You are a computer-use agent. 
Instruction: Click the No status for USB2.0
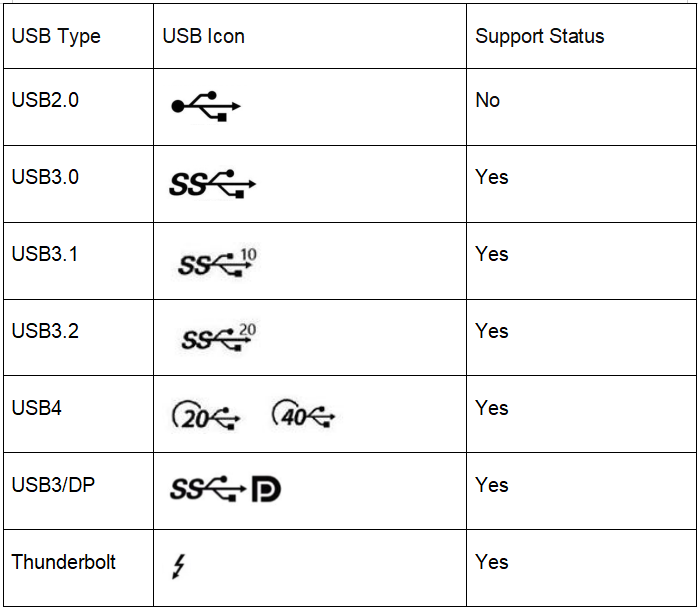click(x=487, y=100)
